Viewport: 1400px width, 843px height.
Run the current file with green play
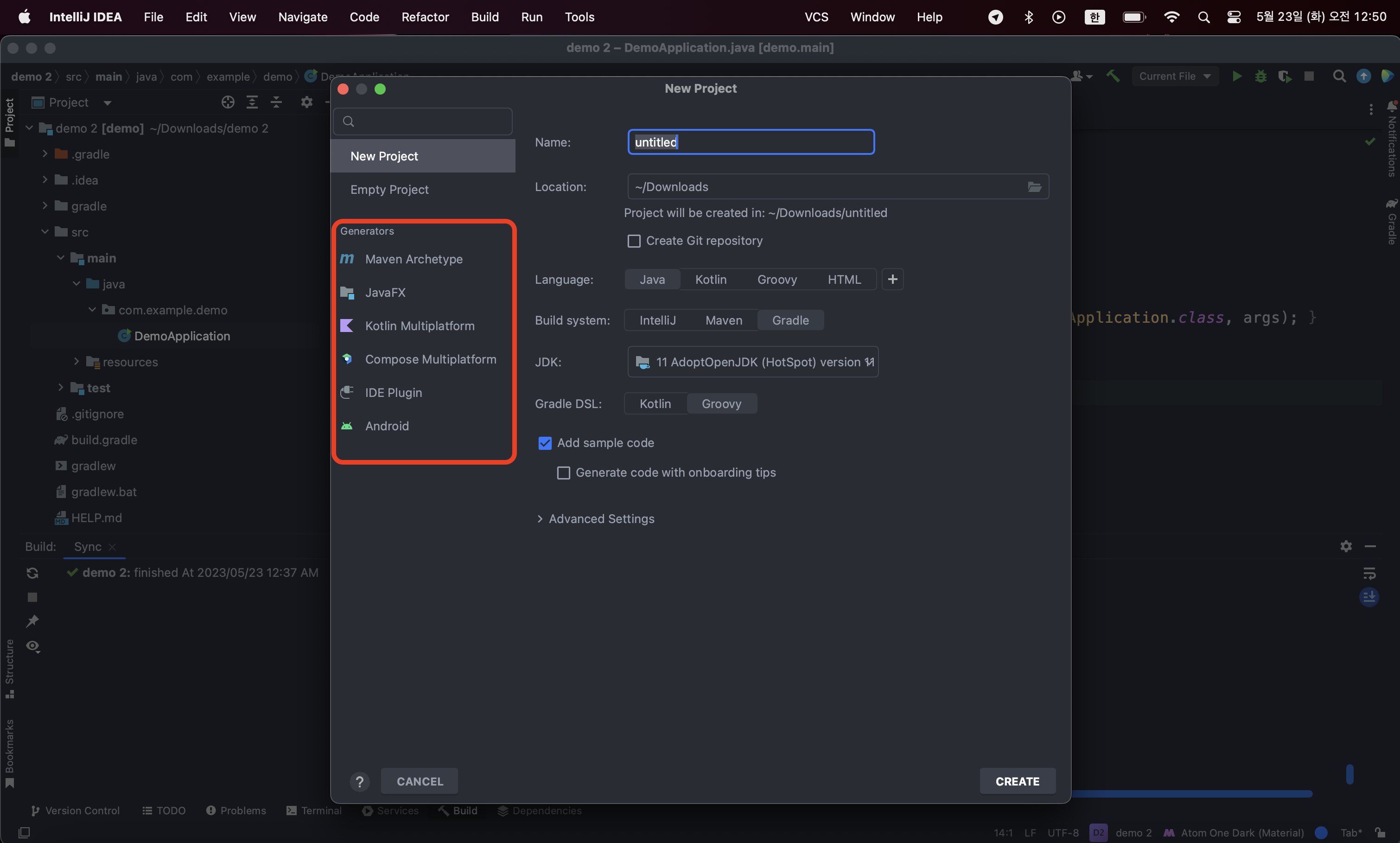pyautogui.click(x=1236, y=76)
